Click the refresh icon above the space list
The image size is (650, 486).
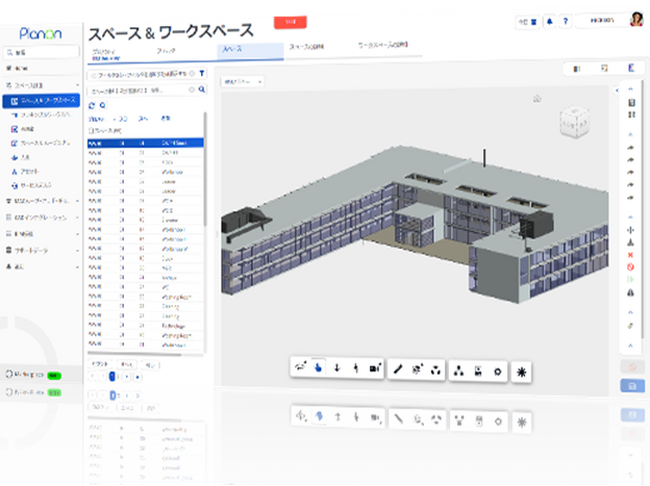(x=92, y=106)
